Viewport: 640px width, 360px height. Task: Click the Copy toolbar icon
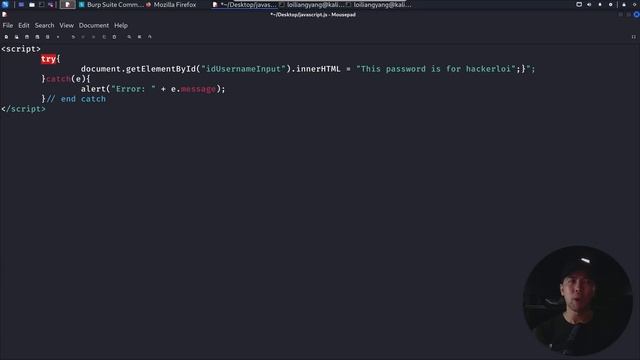[104, 37]
